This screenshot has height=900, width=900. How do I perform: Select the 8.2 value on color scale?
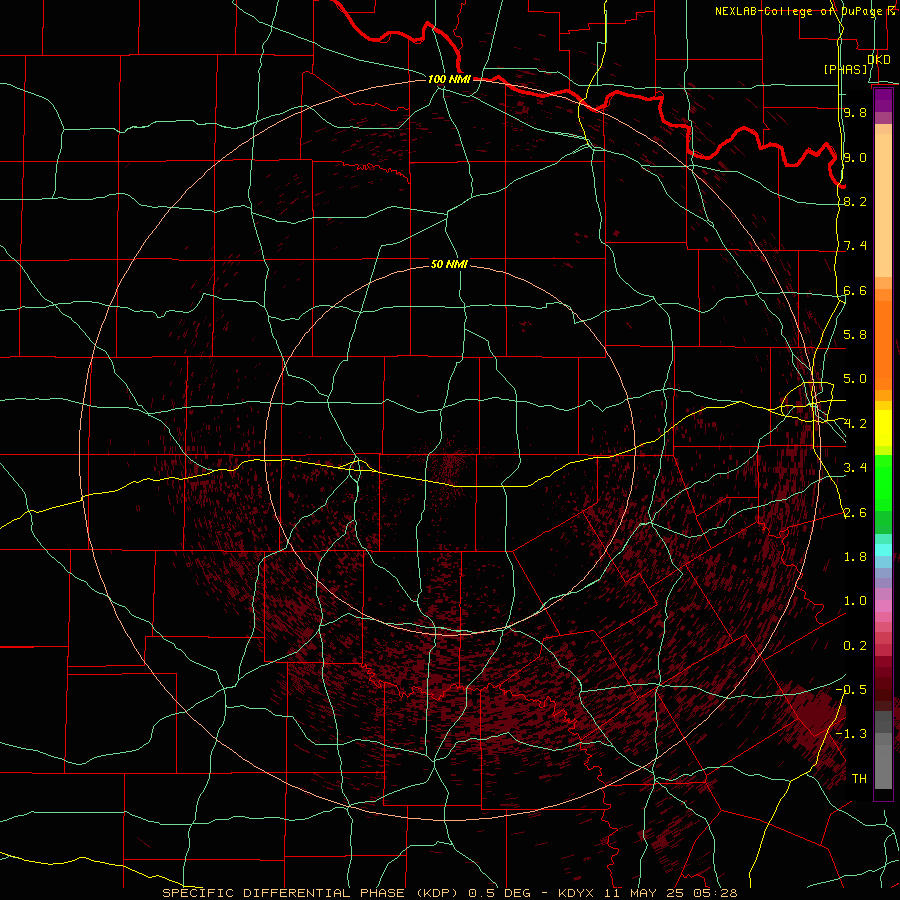855,201
